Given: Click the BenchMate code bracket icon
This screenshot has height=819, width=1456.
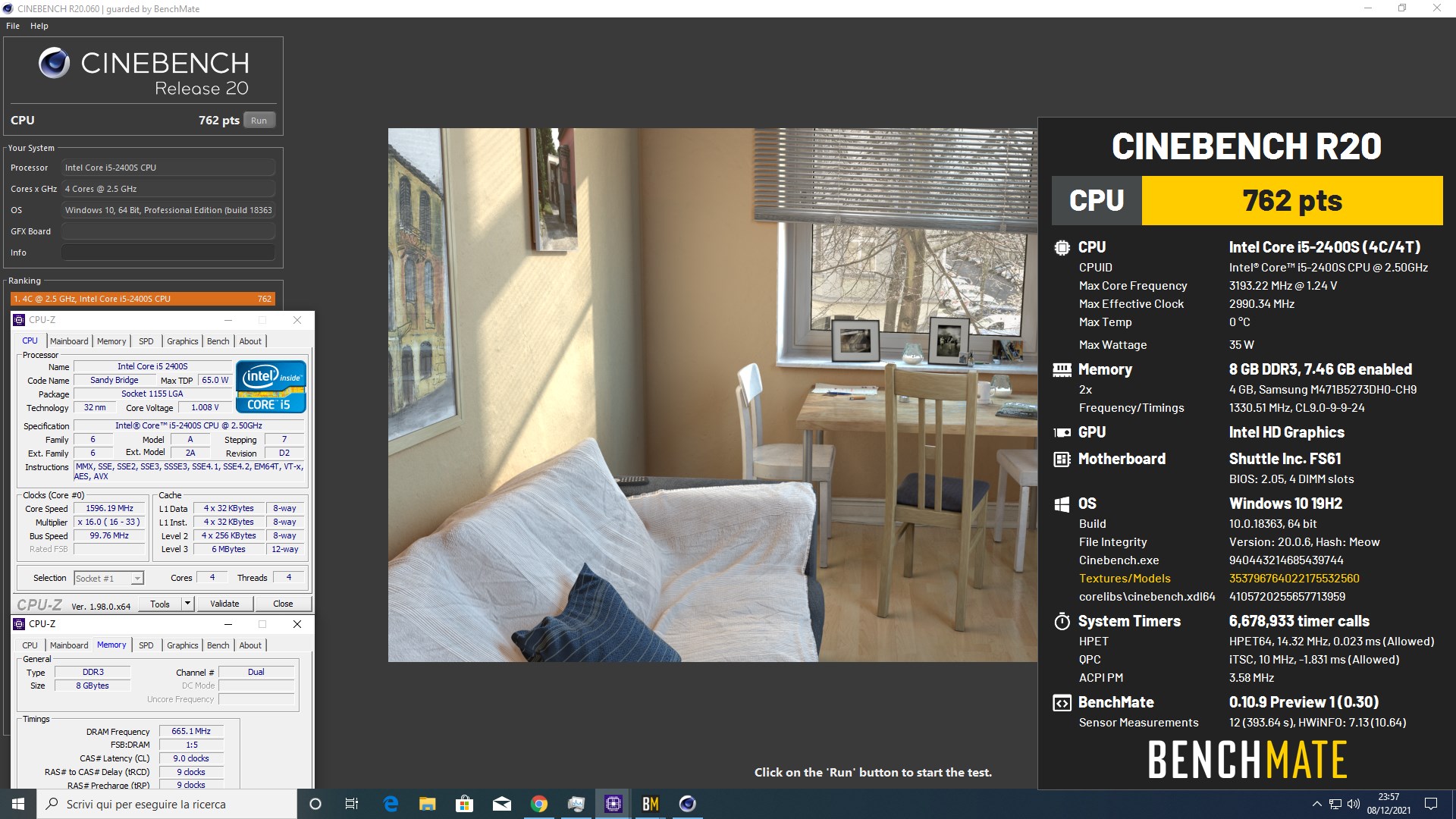Looking at the screenshot, I should [1062, 703].
